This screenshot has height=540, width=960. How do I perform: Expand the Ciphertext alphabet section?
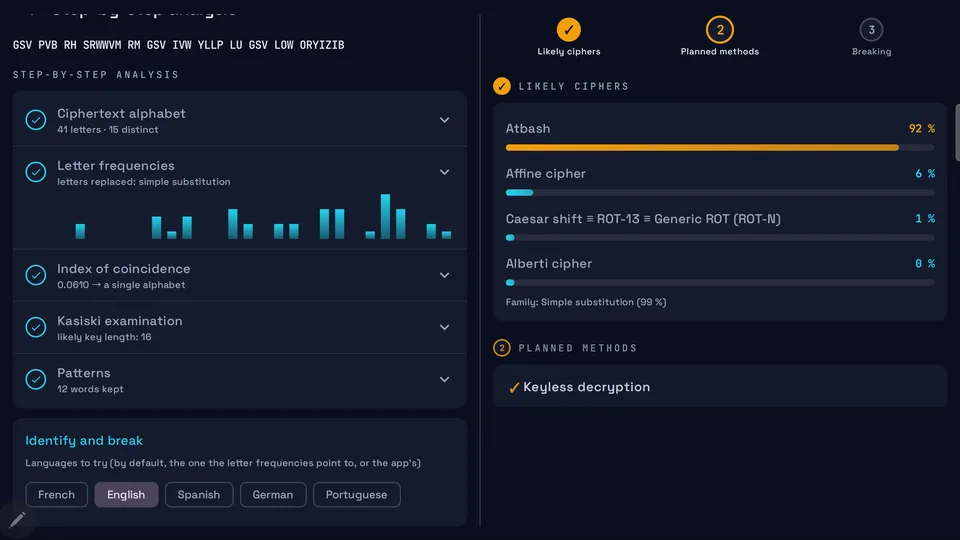point(444,120)
